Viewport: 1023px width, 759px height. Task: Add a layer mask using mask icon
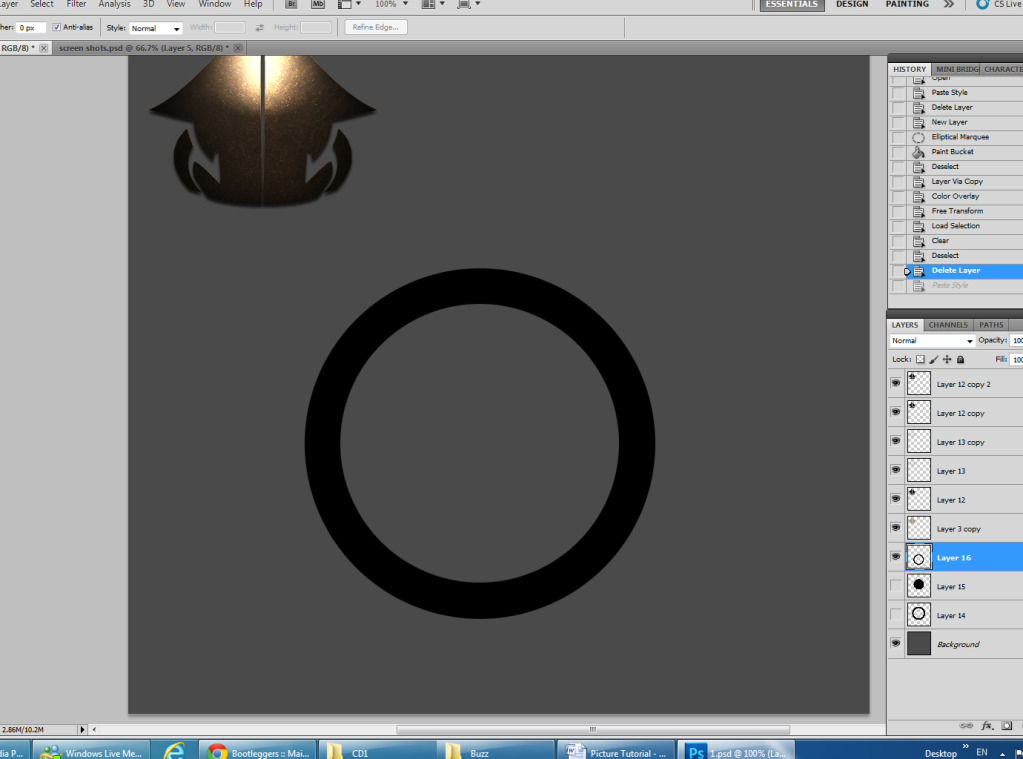point(1007,726)
